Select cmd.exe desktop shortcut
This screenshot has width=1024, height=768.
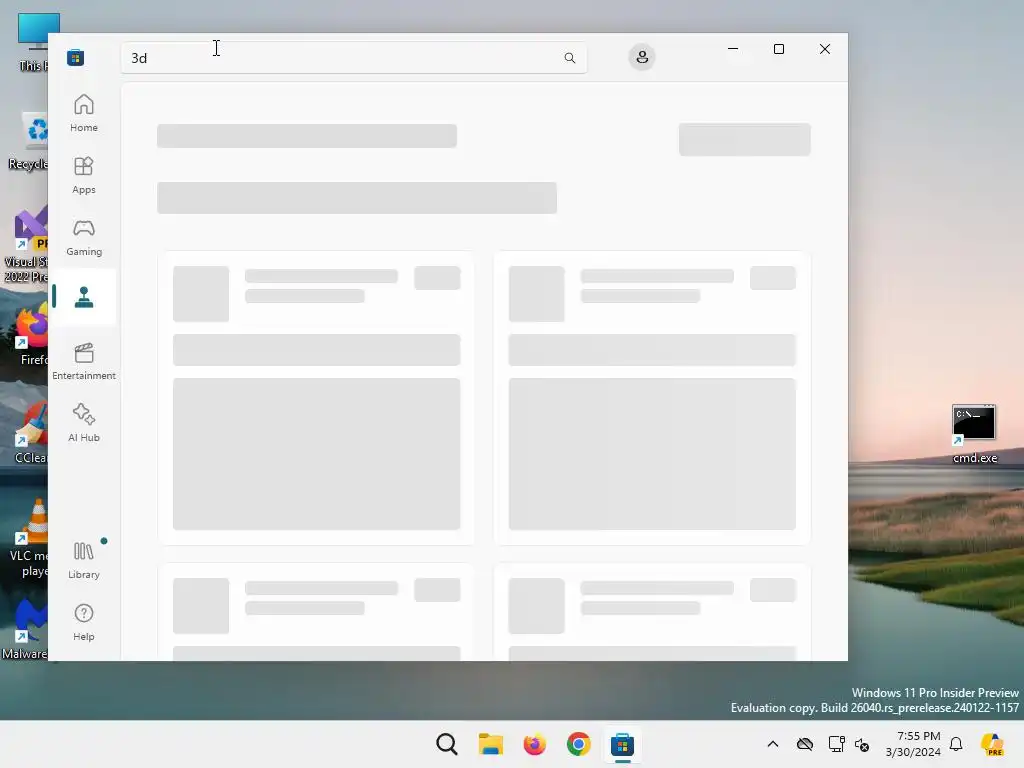point(974,434)
